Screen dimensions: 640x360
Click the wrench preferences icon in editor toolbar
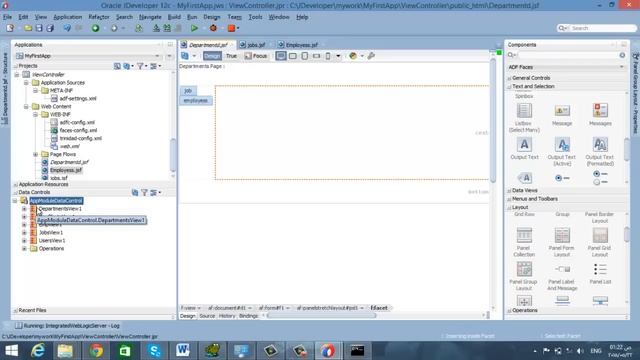click(371, 56)
